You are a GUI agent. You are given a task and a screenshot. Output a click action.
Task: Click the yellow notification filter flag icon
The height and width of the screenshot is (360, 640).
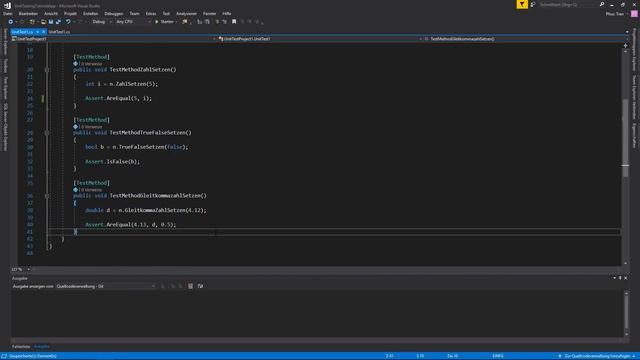[522, 4]
